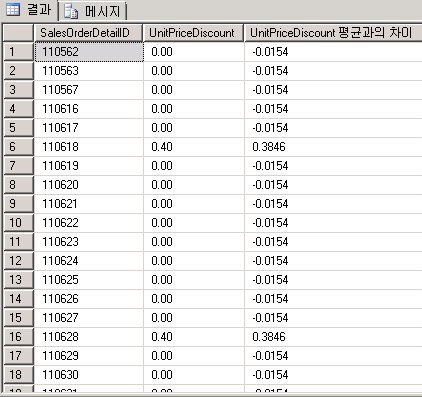The width and height of the screenshot is (422, 397).
Task: Open the 메시지 tab
Action: [x=93, y=11]
